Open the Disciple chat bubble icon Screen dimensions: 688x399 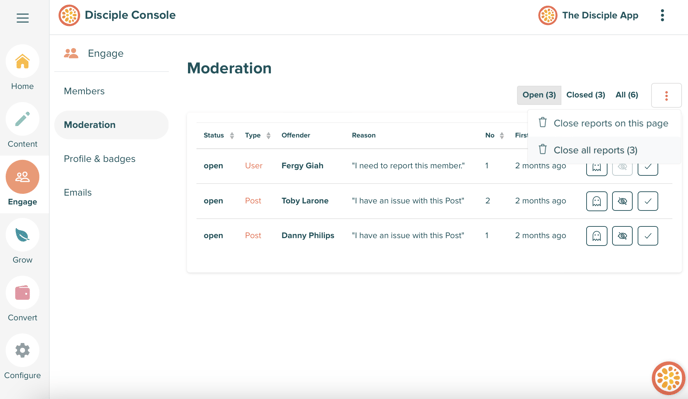pos(668,378)
